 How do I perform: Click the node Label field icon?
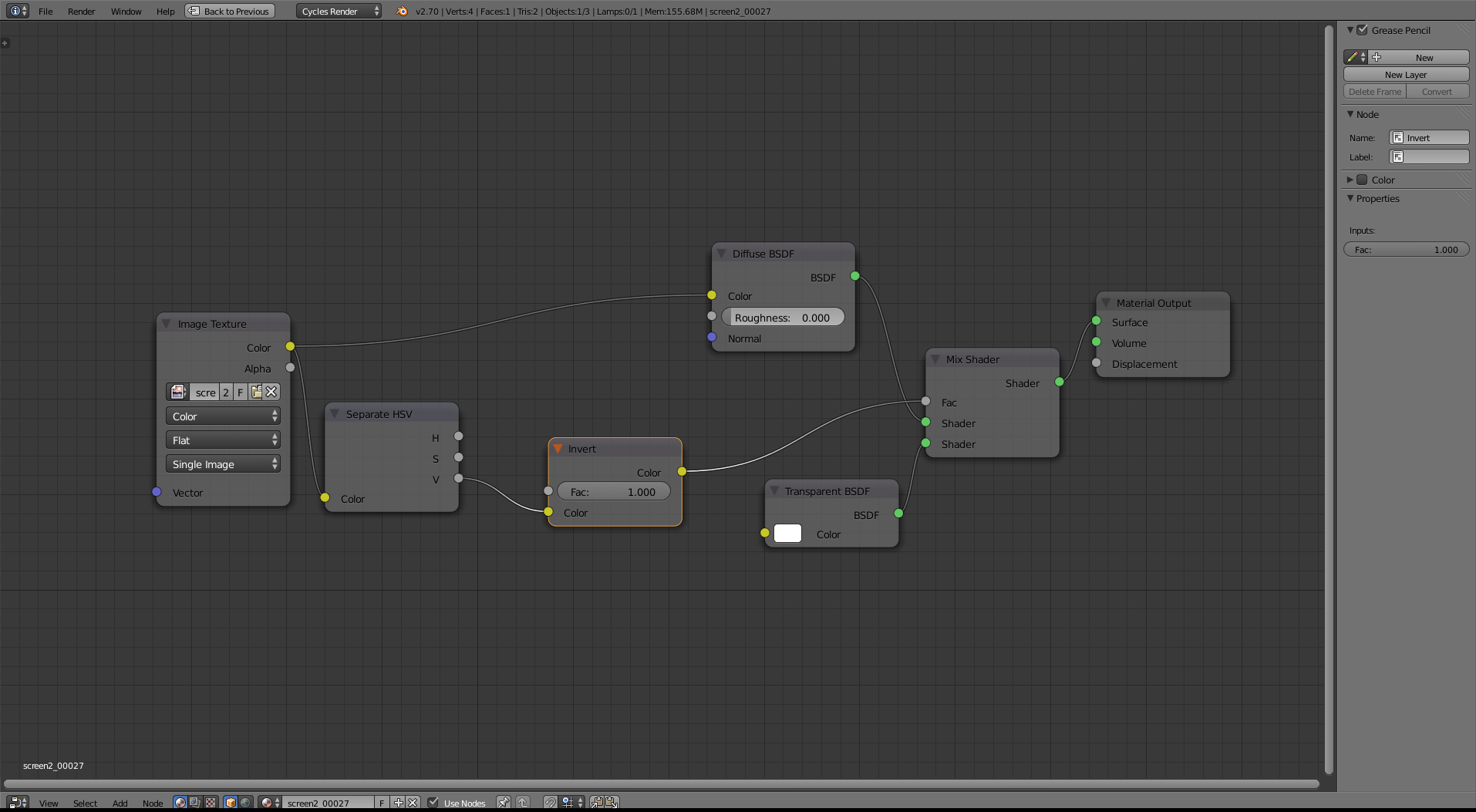click(x=1398, y=157)
